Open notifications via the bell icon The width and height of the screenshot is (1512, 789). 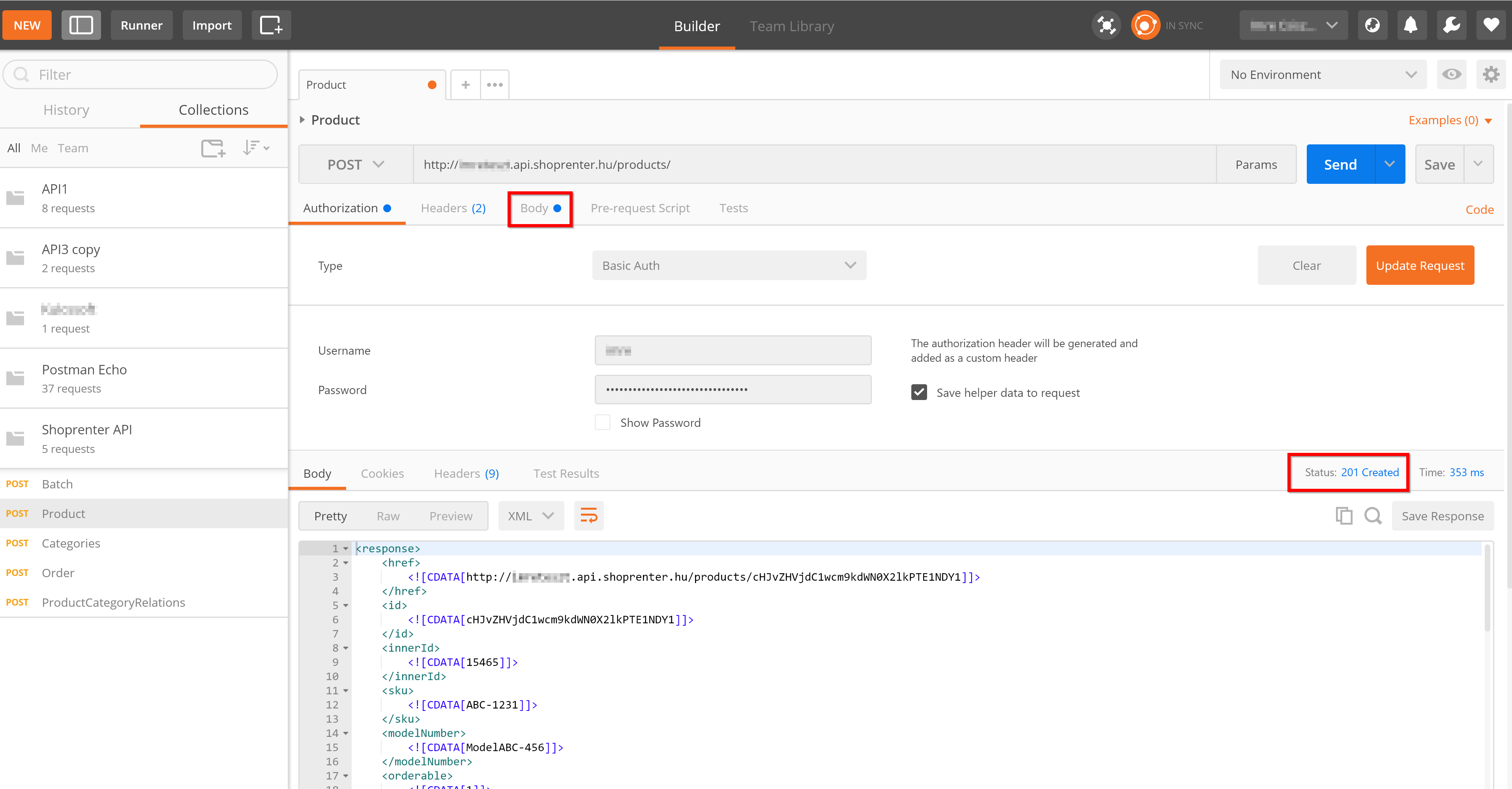coord(1411,24)
